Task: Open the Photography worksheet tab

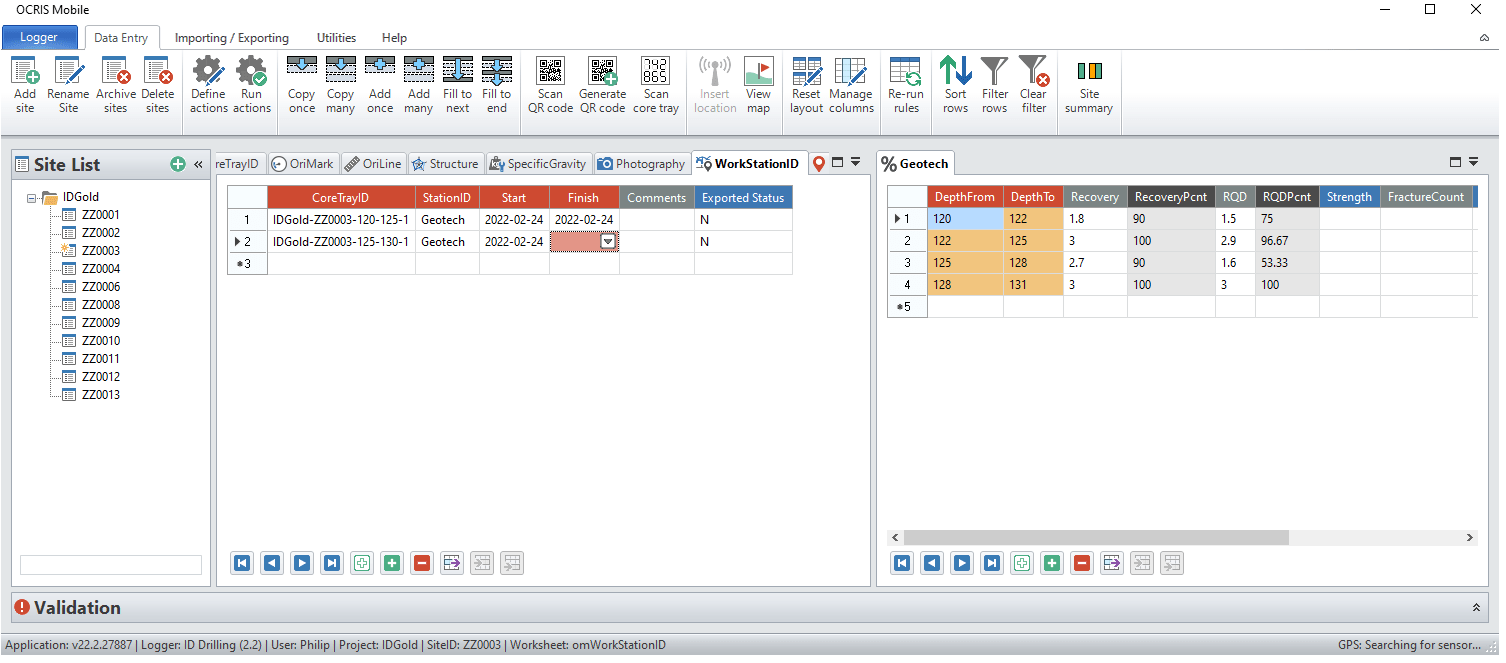Action: tap(641, 164)
